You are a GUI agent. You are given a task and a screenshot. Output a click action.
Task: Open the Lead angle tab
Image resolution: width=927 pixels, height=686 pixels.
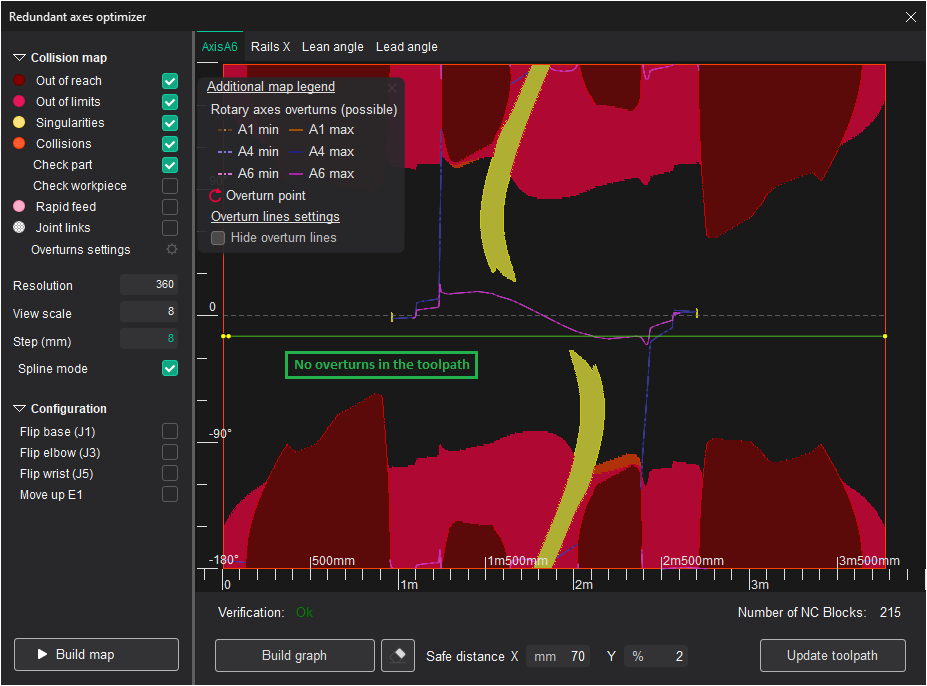[406, 47]
